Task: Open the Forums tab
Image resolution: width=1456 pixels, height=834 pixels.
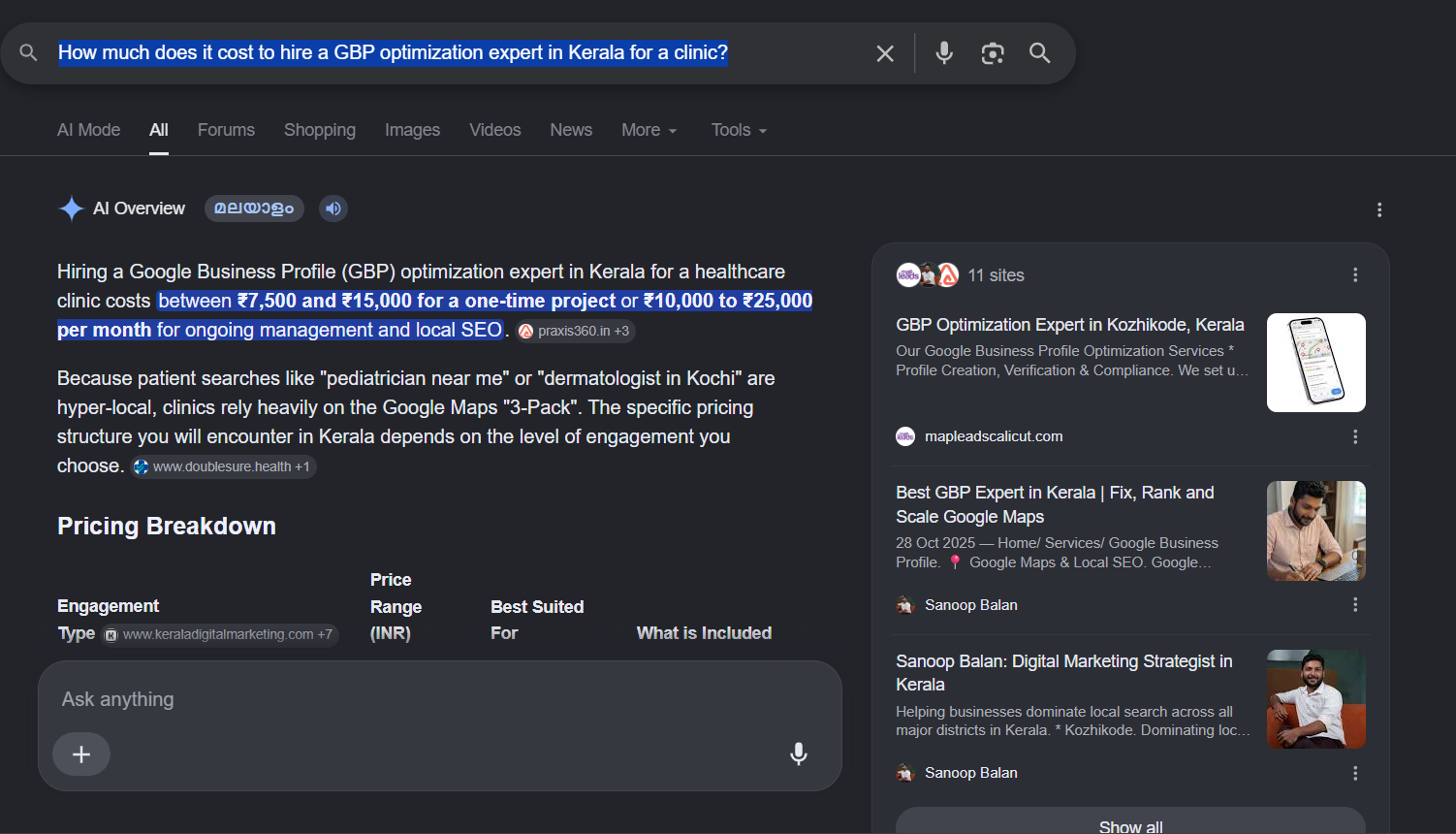Action: [226, 130]
